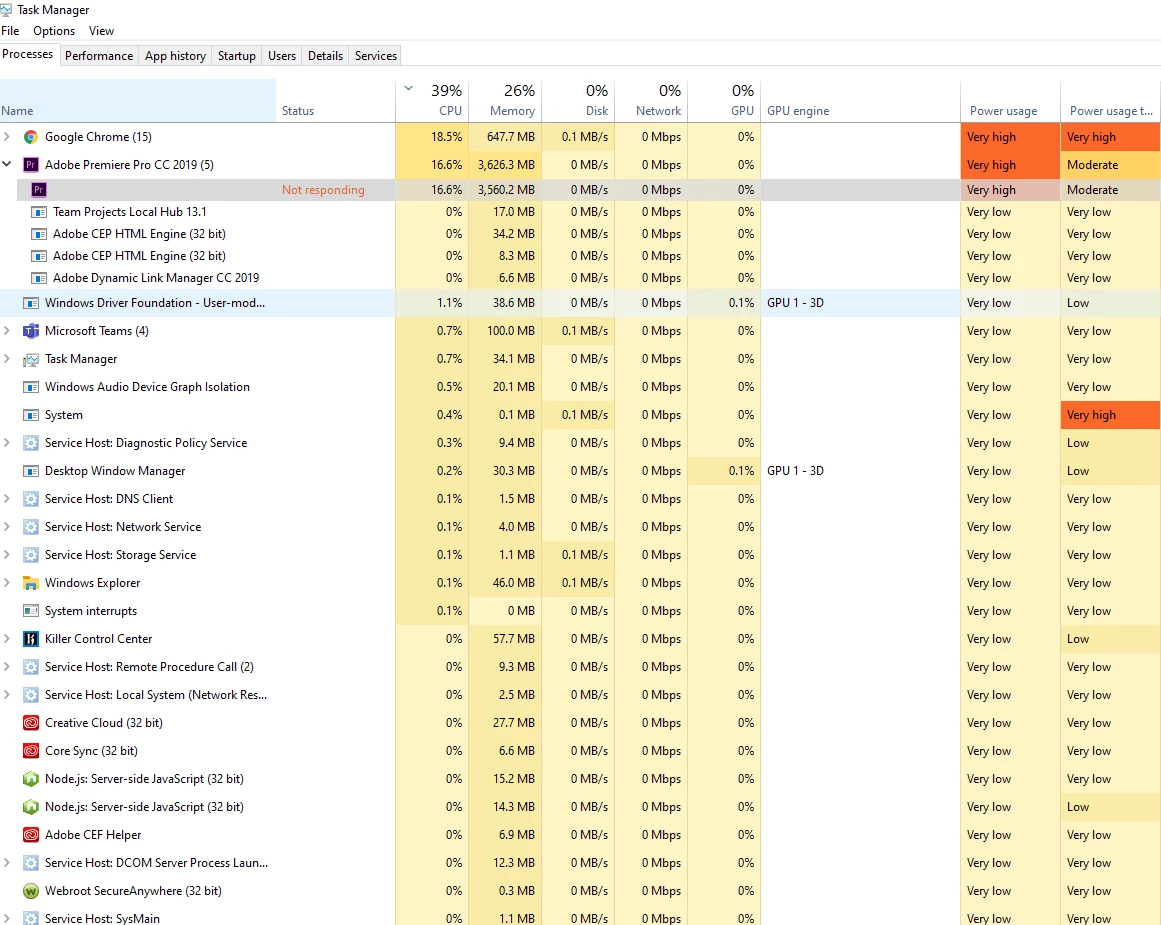1161x925 pixels.
Task: Click the Service Host DNS Client icon
Action: [30, 499]
